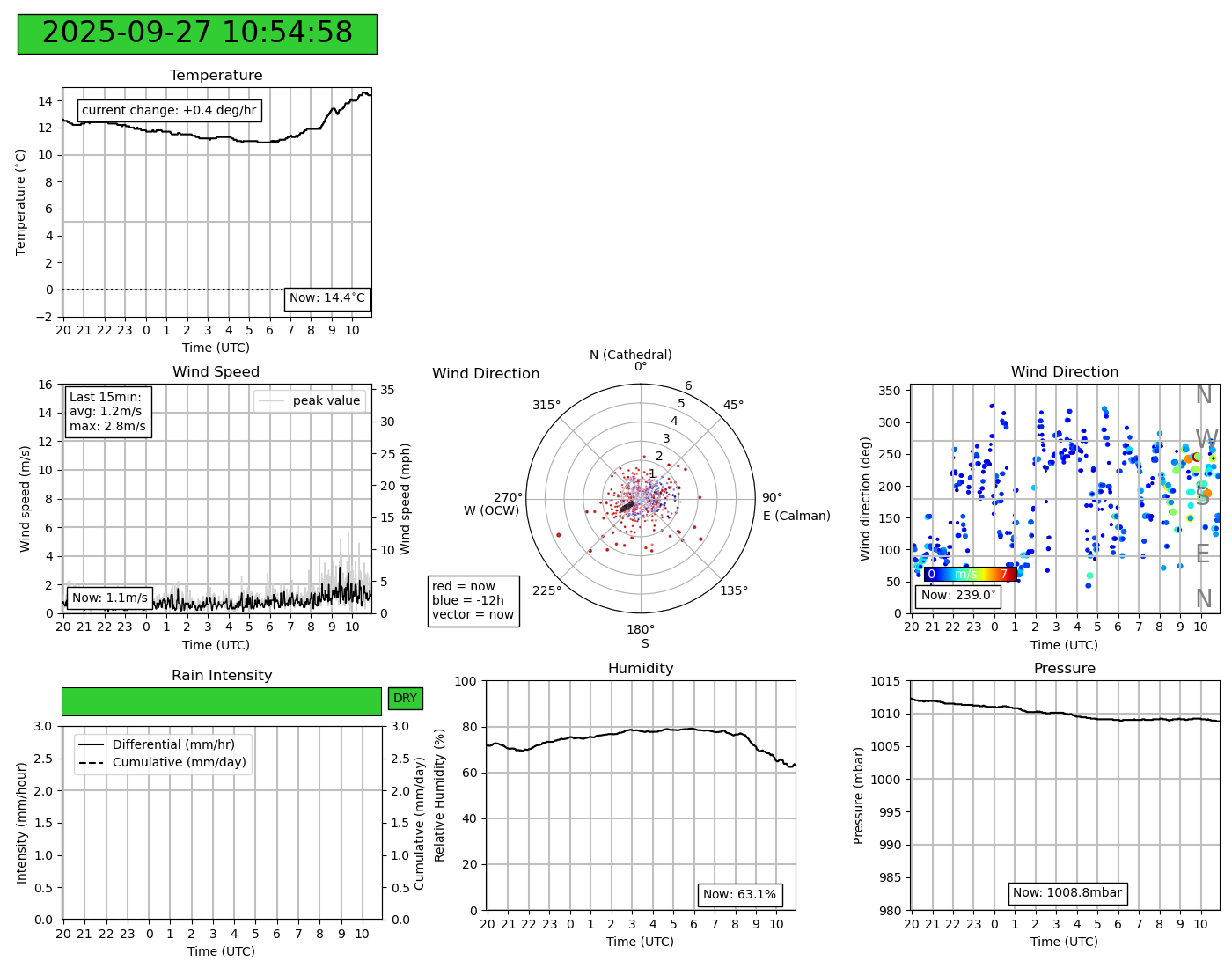Click the black wind vector in polar plot
The height and width of the screenshot is (968, 1232).
click(627, 506)
